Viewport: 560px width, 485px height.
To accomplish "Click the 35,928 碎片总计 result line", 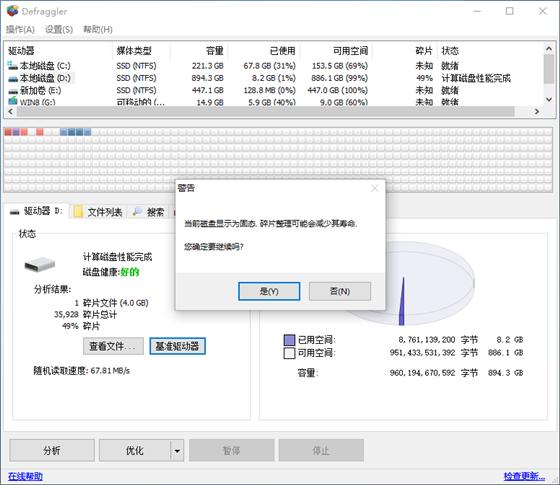I will pos(85,315).
